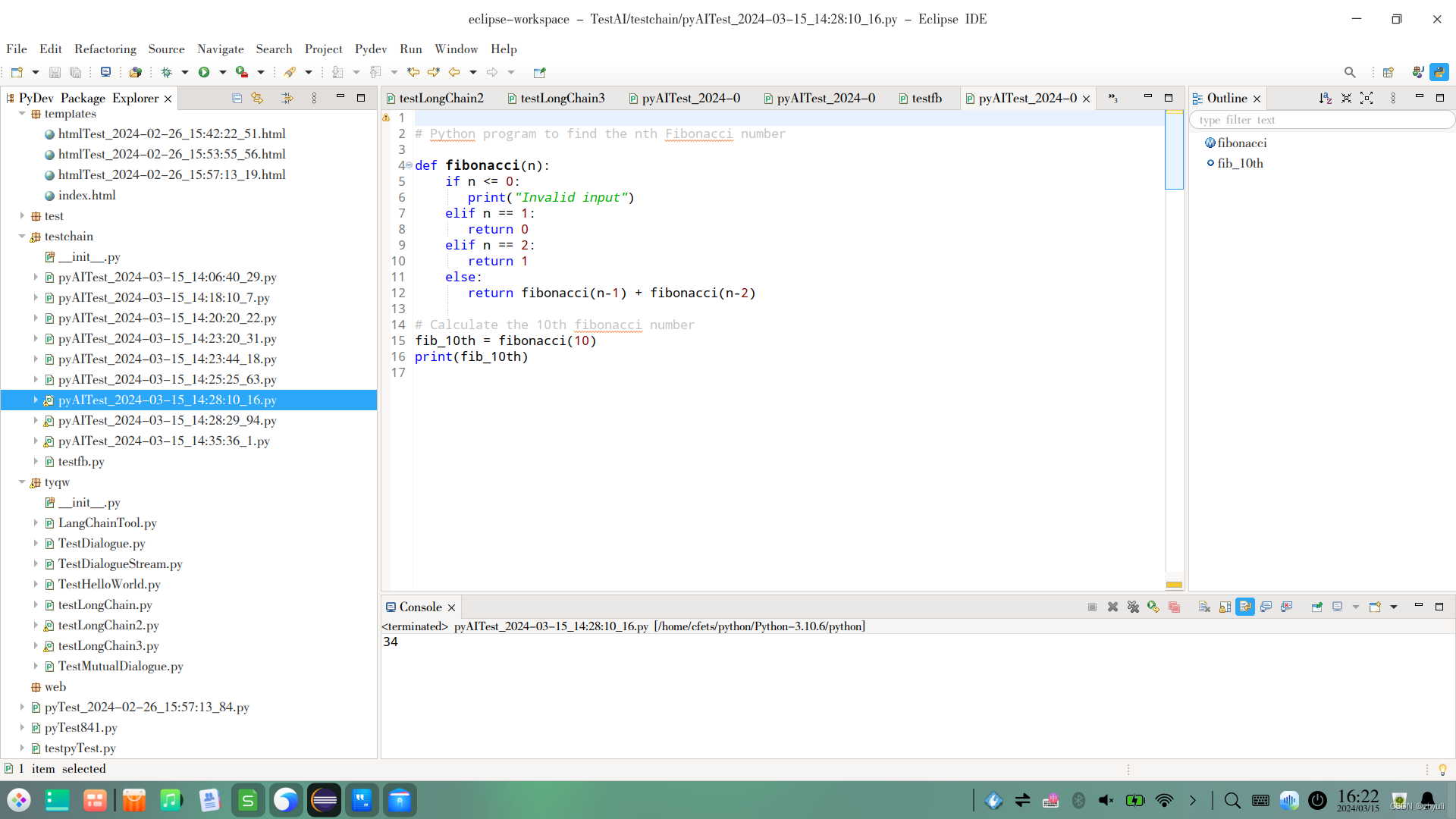Image resolution: width=1456 pixels, height=819 pixels.
Task: Click the toolbar search magnifier icon
Action: (1350, 72)
